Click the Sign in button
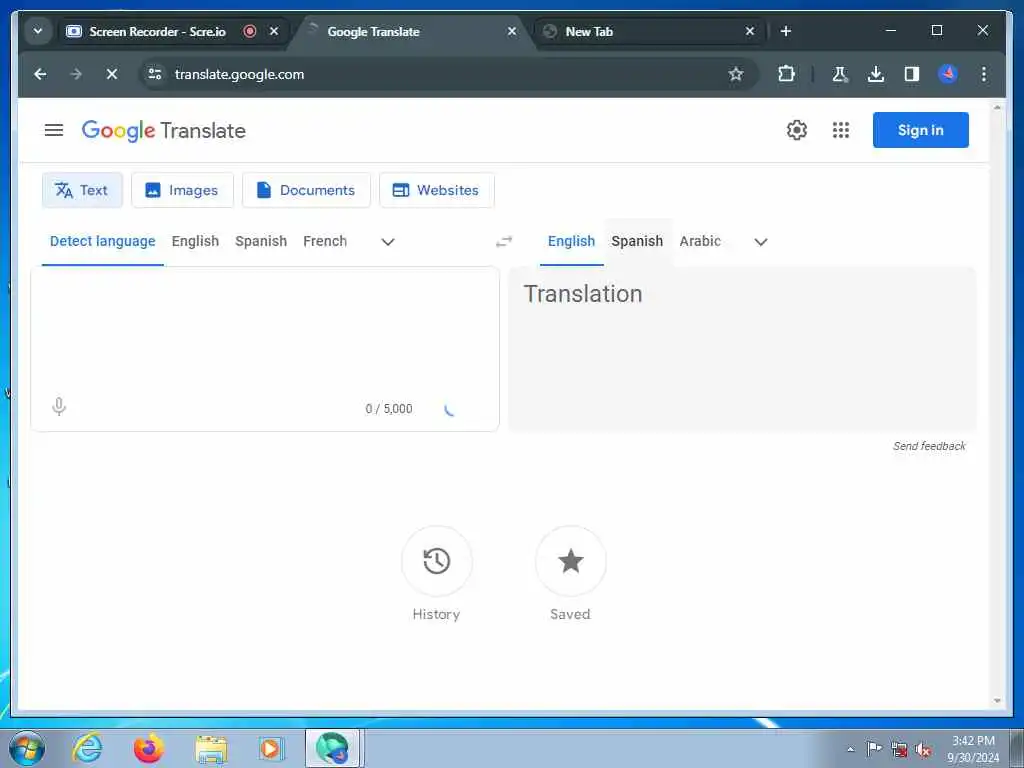Viewport: 1024px width, 768px height. tap(920, 130)
